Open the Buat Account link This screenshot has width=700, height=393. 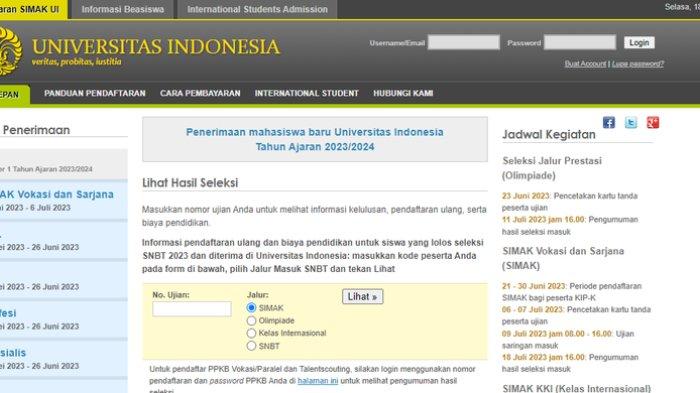585,64
